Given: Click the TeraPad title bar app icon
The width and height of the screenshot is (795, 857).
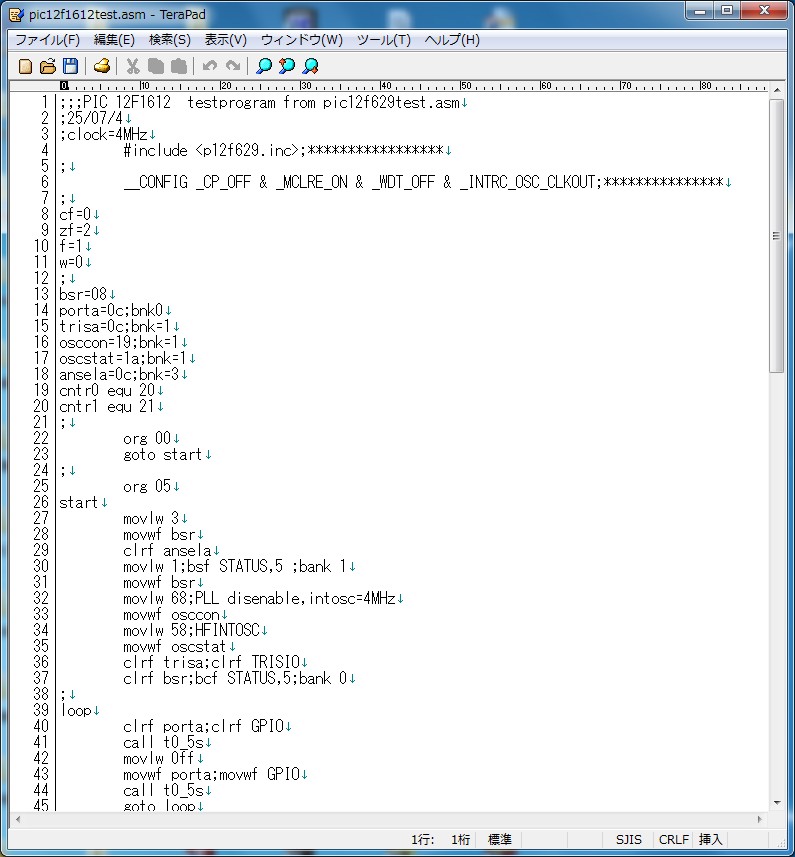Looking at the screenshot, I should tap(16, 14).
